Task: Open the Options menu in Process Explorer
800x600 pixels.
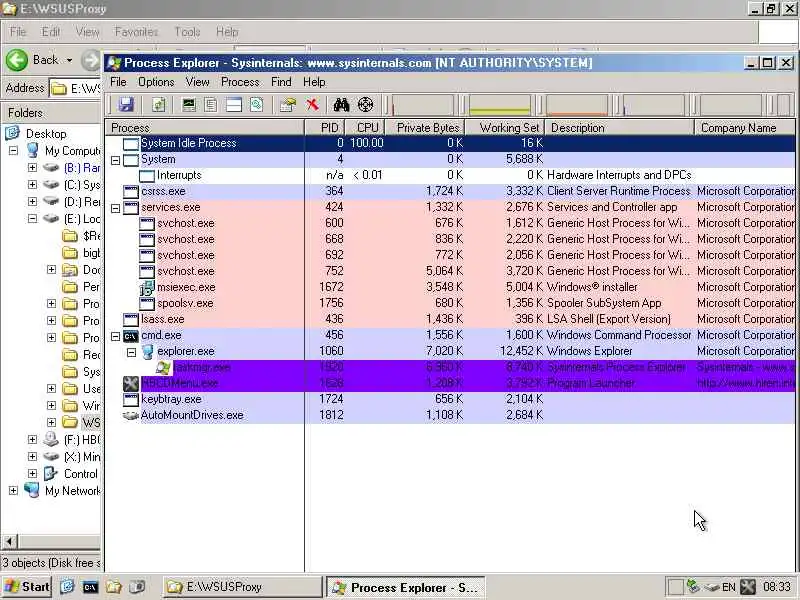Action: click(x=156, y=82)
